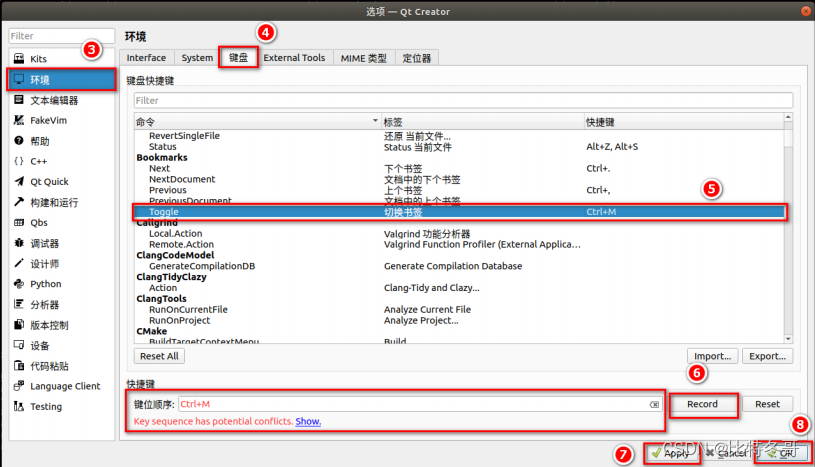Select the Status command row
This screenshot has width=815, height=467.
coord(459,147)
